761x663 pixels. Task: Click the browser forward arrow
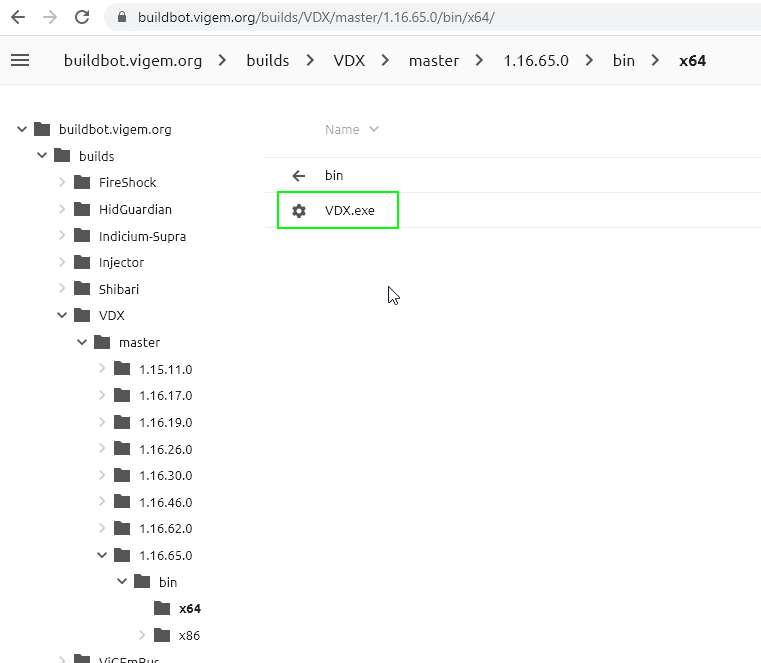pos(50,17)
